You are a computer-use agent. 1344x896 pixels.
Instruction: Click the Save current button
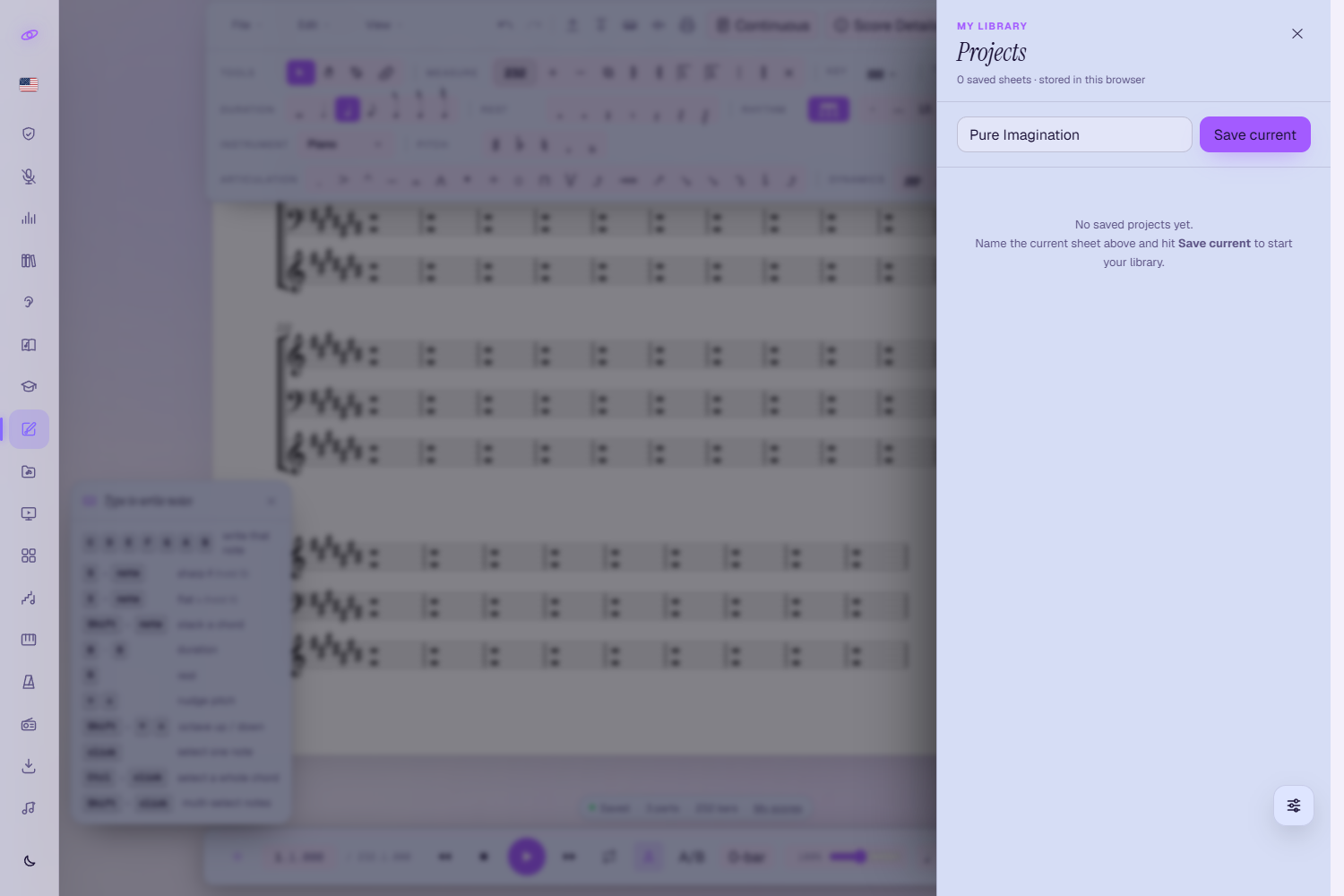click(1254, 134)
